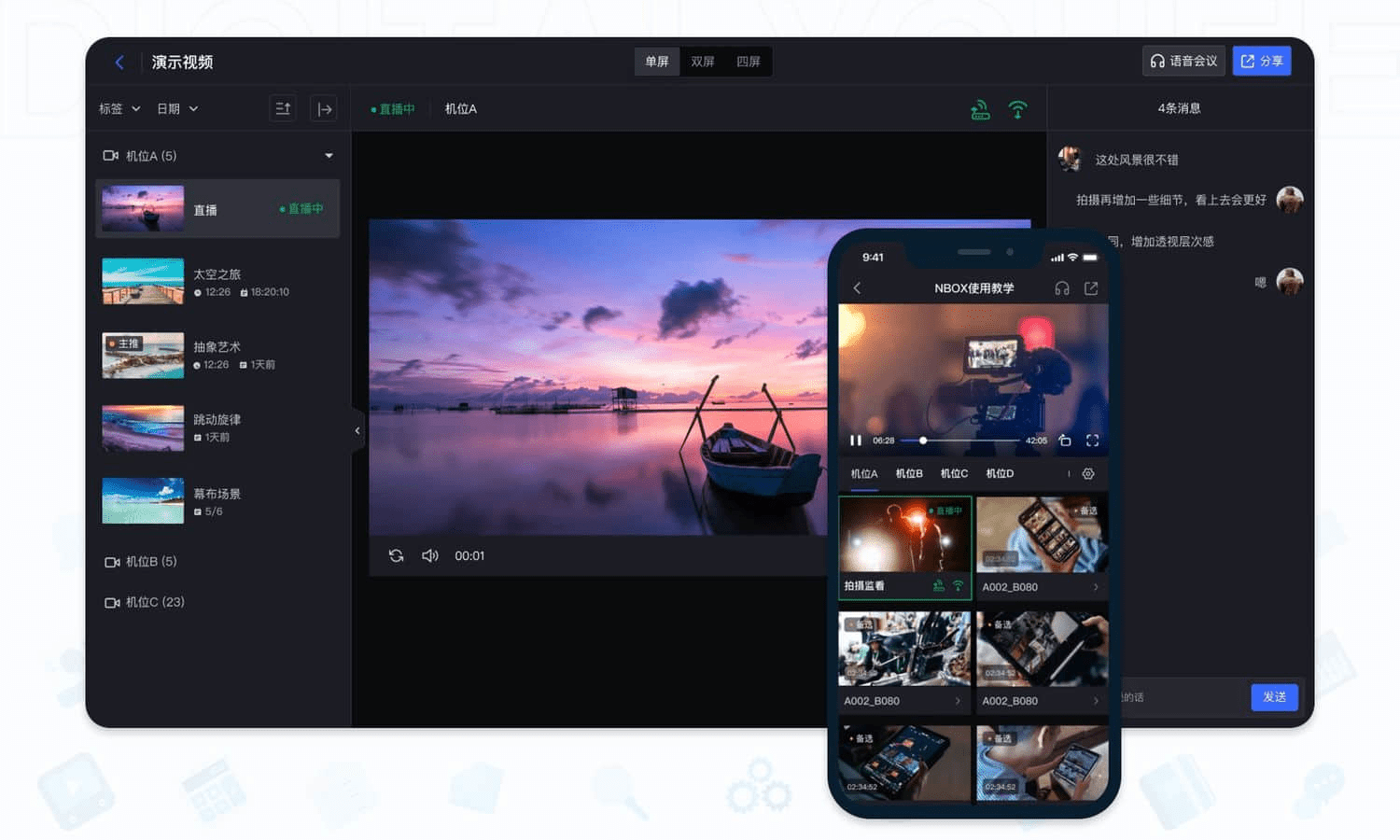Open the 标签 filter dropdown
This screenshot has width=1400, height=840.
(x=119, y=109)
